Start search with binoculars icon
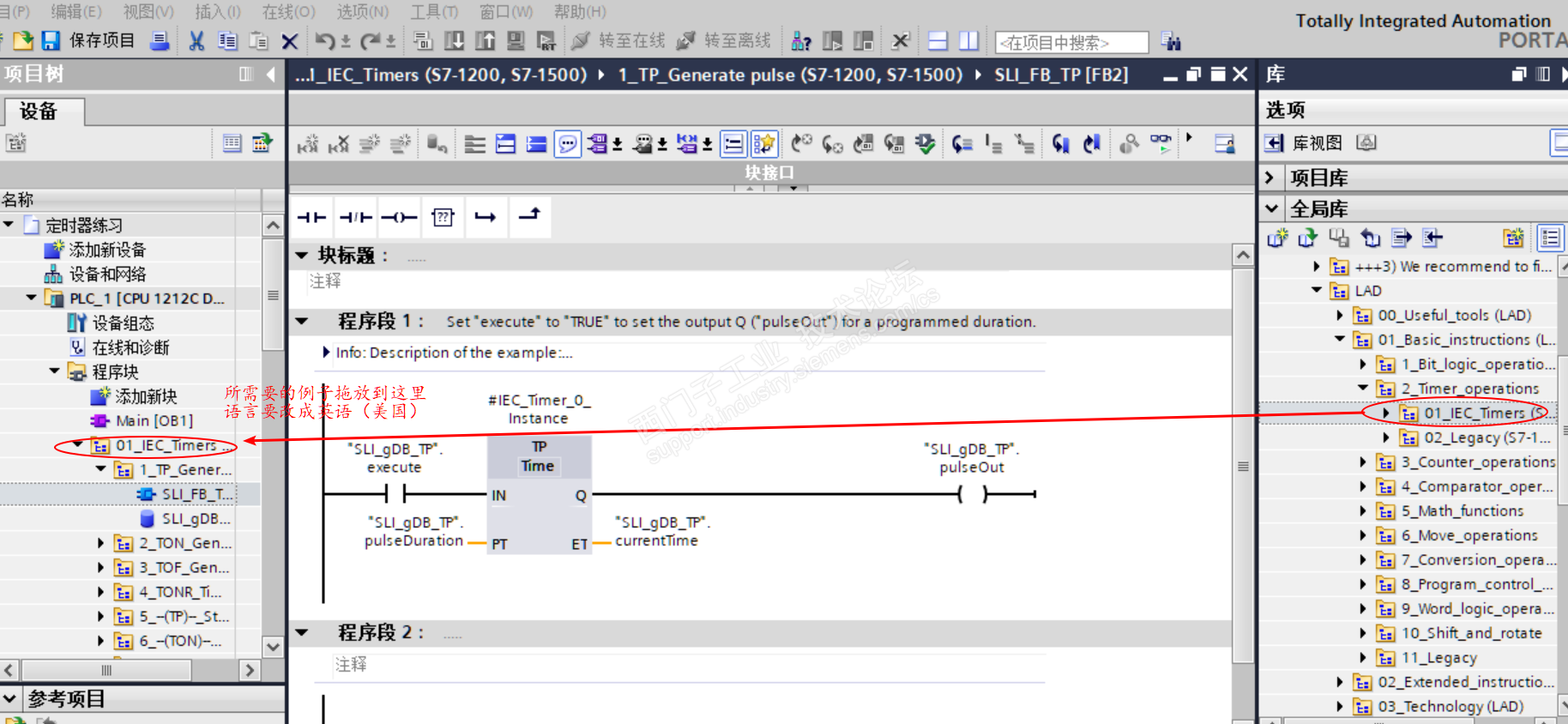Viewport: 1568px width, 724px height. 1171,40
